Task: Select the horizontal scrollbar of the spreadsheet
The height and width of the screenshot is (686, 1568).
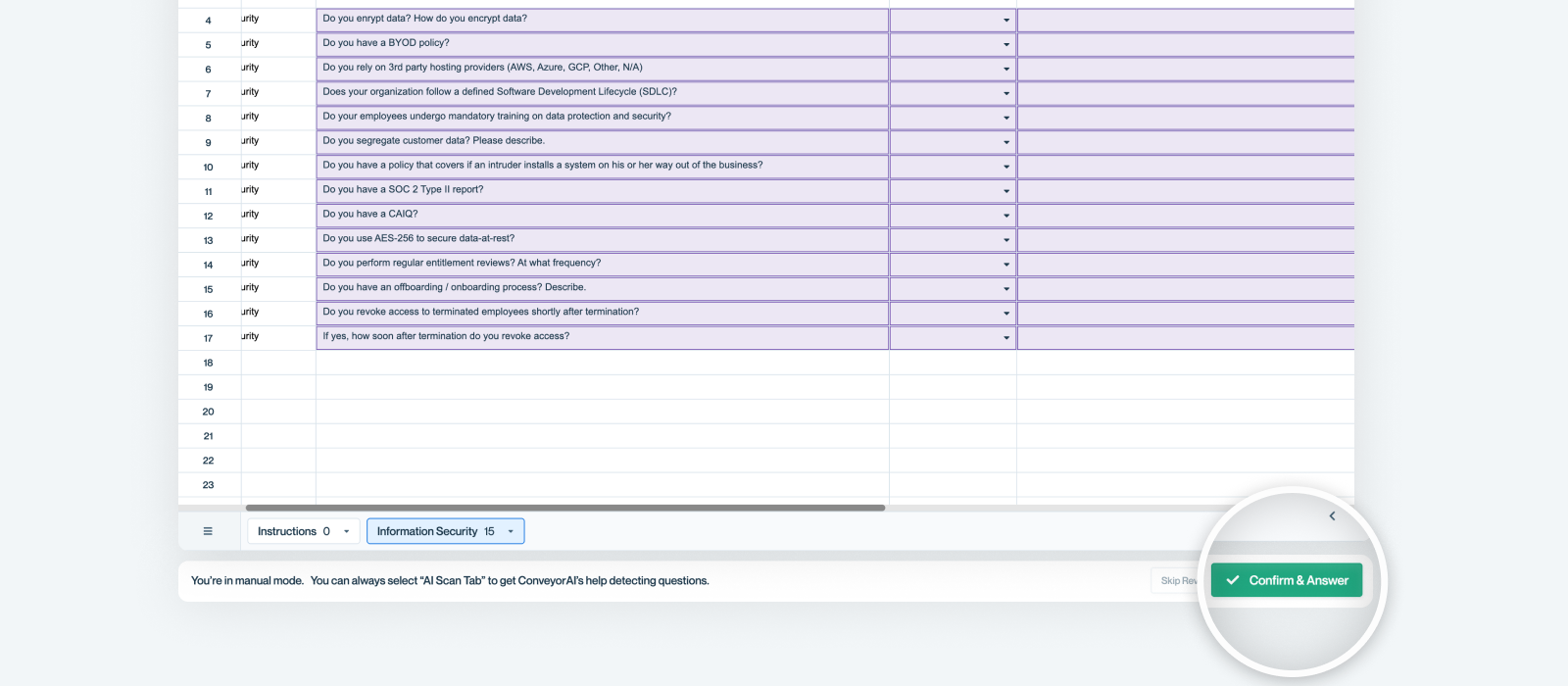Action: tap(565, 508)
